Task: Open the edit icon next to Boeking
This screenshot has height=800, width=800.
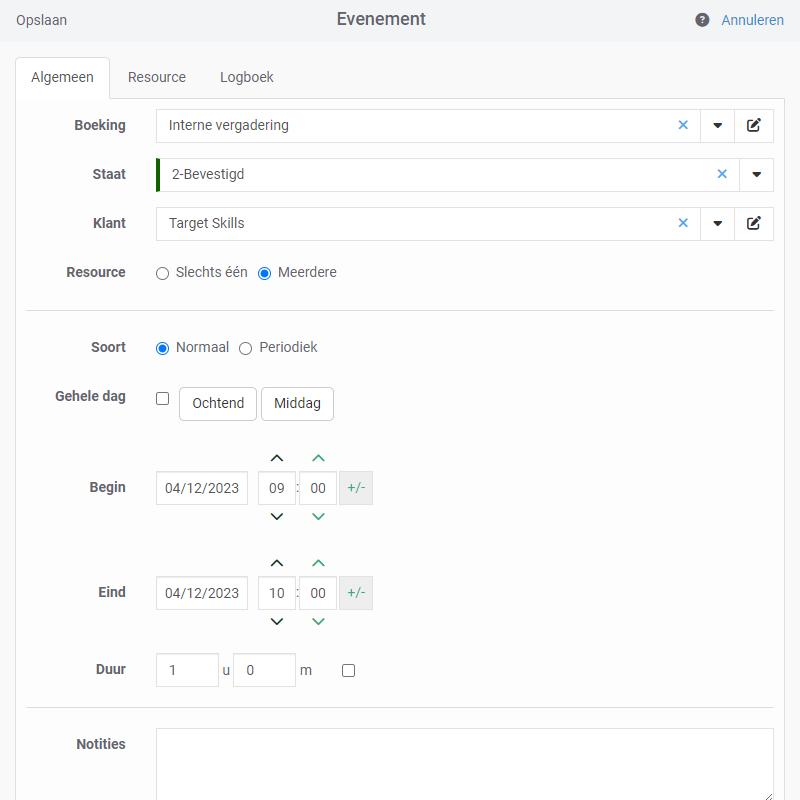Action: click(x=754, y=125)
